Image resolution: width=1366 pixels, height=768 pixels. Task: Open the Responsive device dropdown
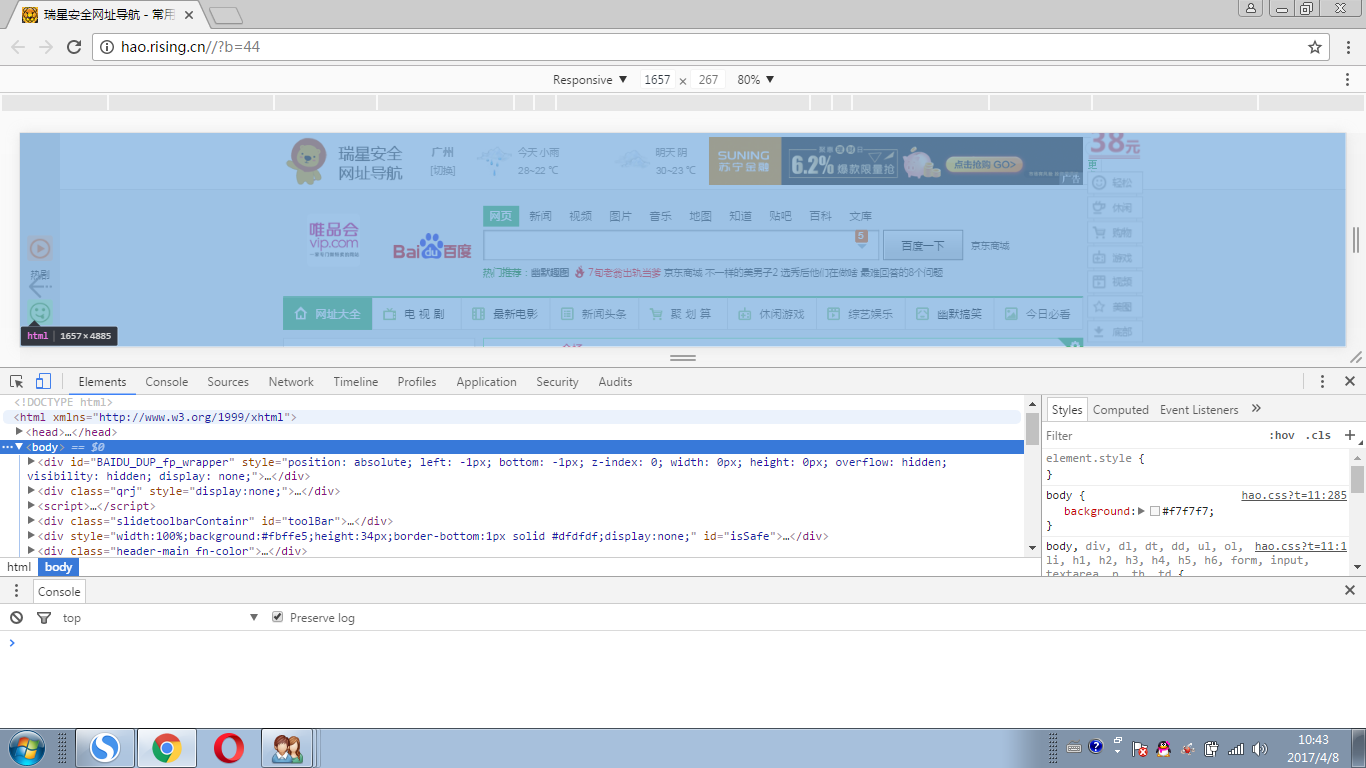pos(590,80)
